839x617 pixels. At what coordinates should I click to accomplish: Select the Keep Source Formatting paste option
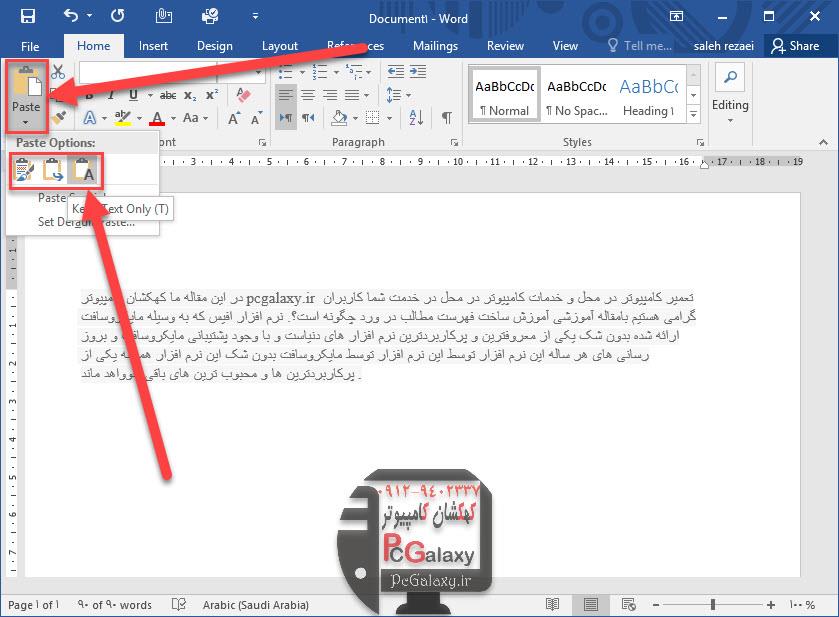(25, 172)
